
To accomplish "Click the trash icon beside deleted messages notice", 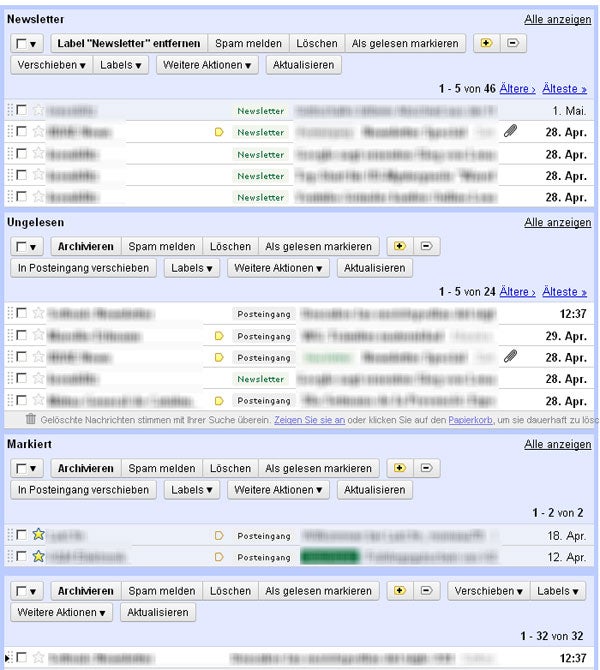I will click(30, 419).
